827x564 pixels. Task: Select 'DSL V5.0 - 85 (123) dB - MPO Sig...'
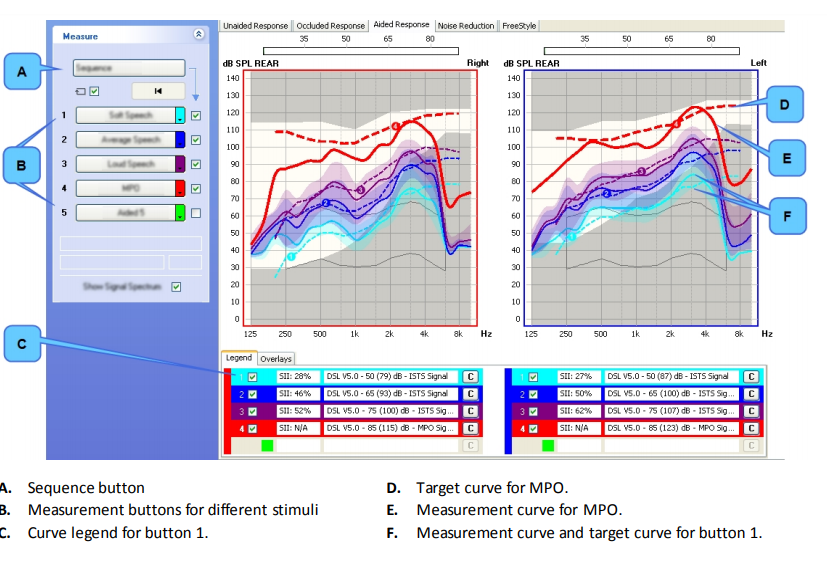[671, 428]
